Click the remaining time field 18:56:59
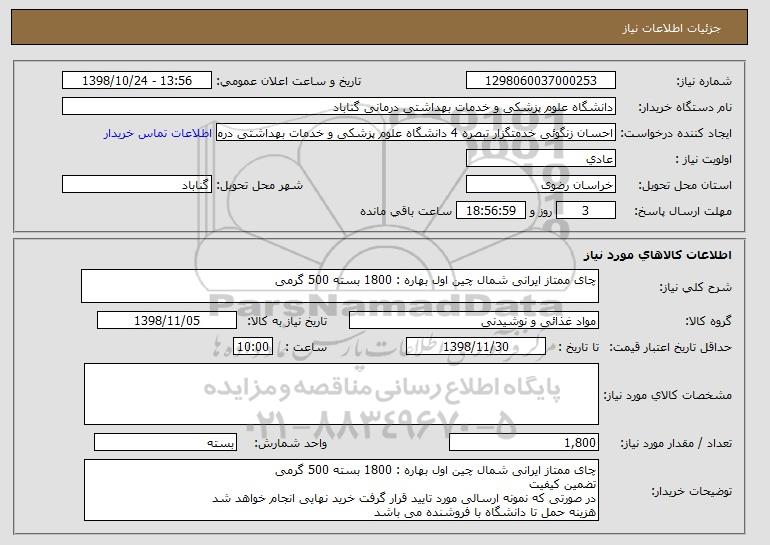Screen dimensions: 770x545 coord(491,211)
